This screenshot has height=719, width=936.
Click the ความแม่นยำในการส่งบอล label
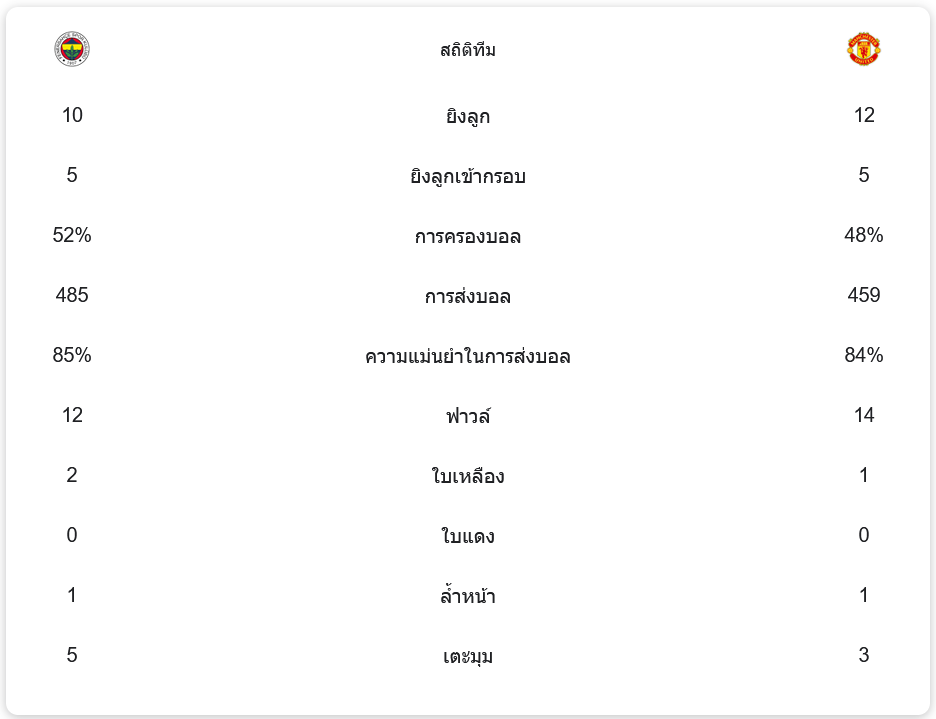coord(468,357)
